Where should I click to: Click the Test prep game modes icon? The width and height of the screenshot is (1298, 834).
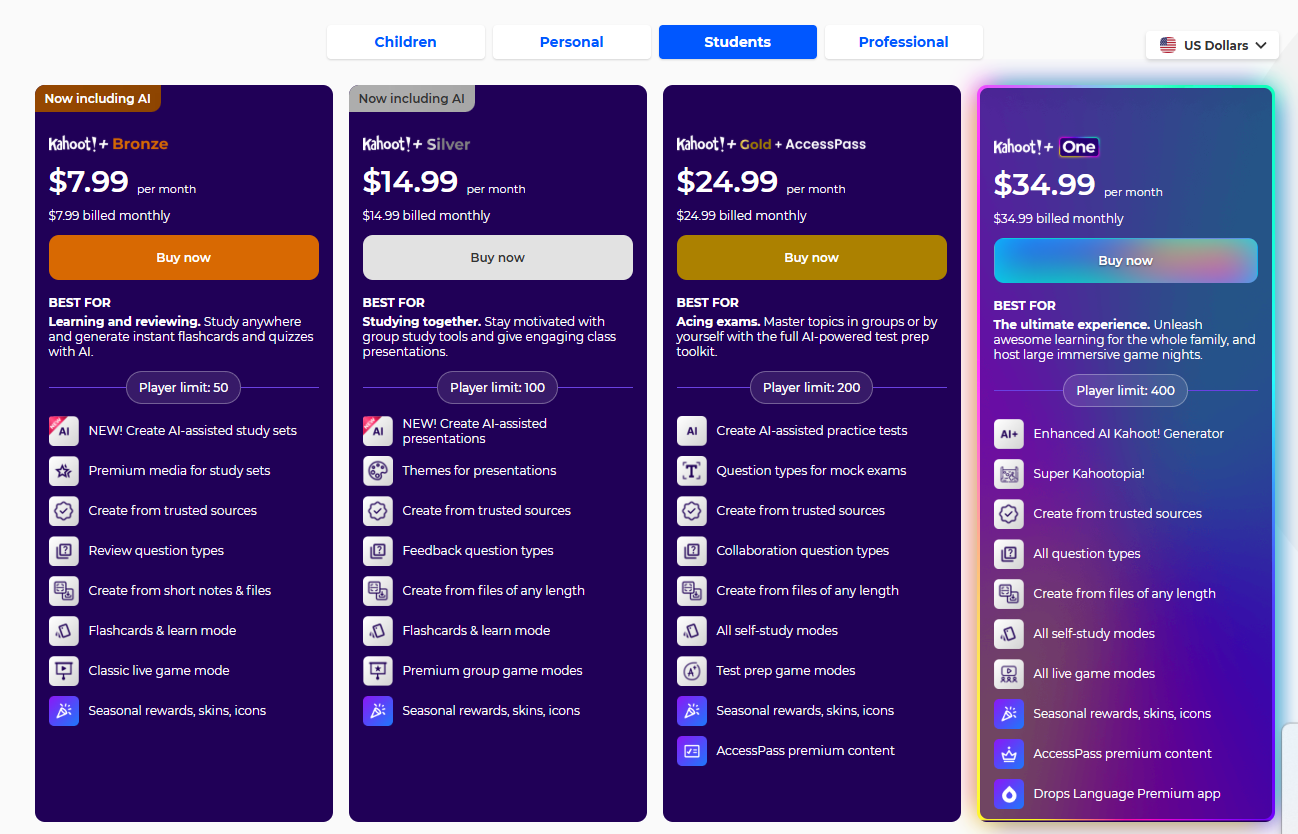point(692,671)
